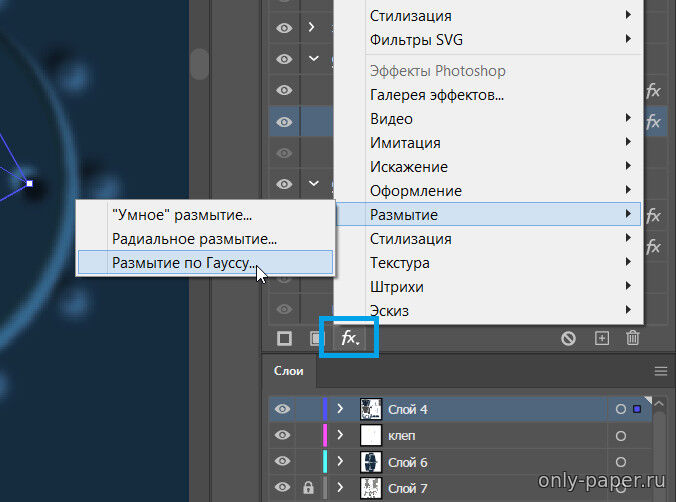Click the fx Add New Effect button
Image resolution: width=676 pixels, height=502 pixels.
[349, 338]
